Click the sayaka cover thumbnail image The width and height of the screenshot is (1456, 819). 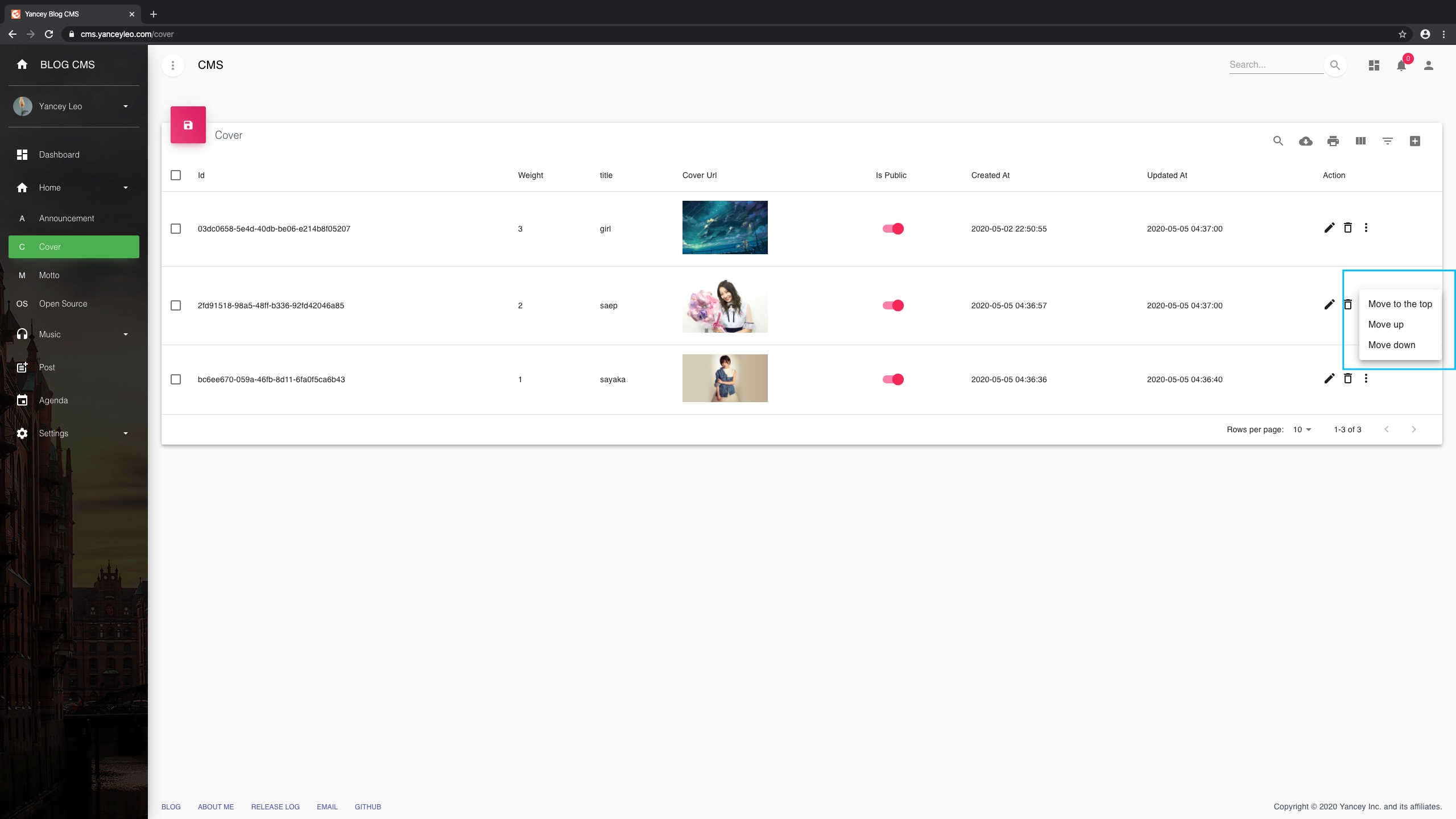725,378
